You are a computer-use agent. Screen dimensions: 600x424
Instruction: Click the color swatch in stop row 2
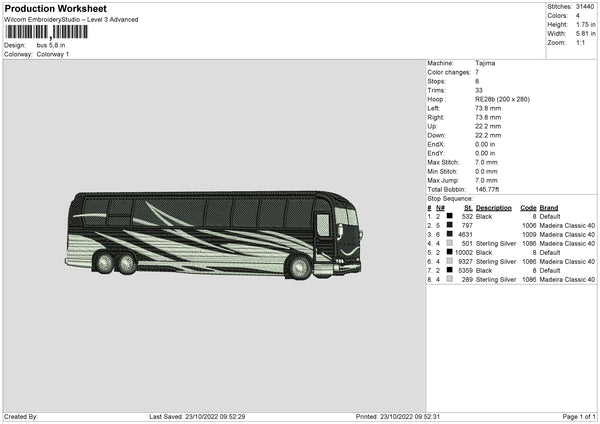coord(450,225)
